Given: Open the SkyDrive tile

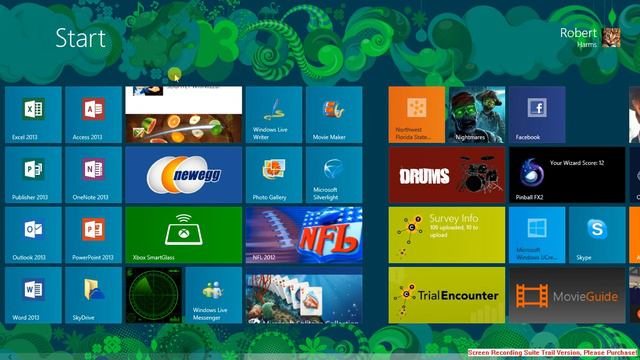Looking at the screenshot, I should click(93, 295).
